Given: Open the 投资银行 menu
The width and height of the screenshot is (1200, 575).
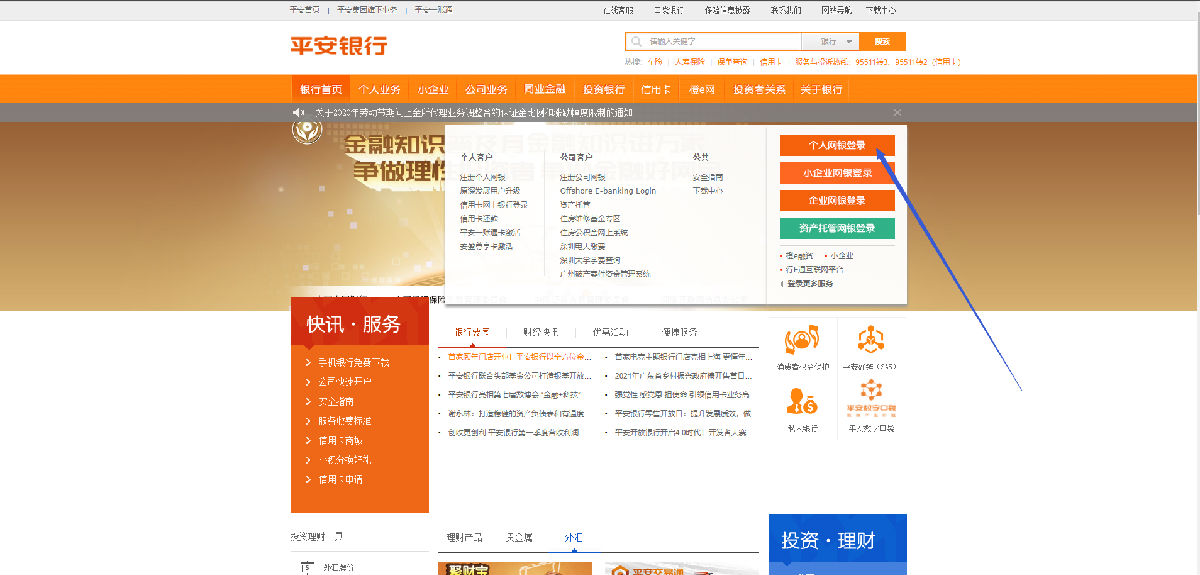Looking at the screenshot, I should [604, 89].
